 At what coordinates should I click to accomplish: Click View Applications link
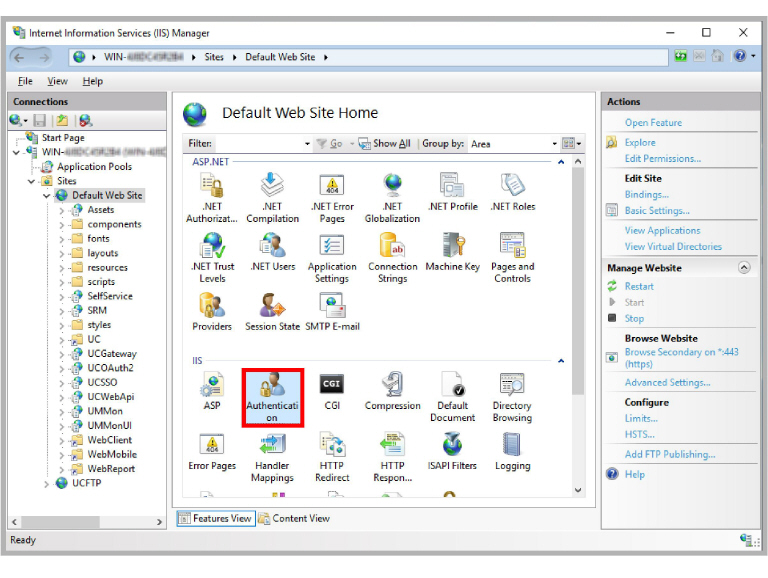click(662, 230)
